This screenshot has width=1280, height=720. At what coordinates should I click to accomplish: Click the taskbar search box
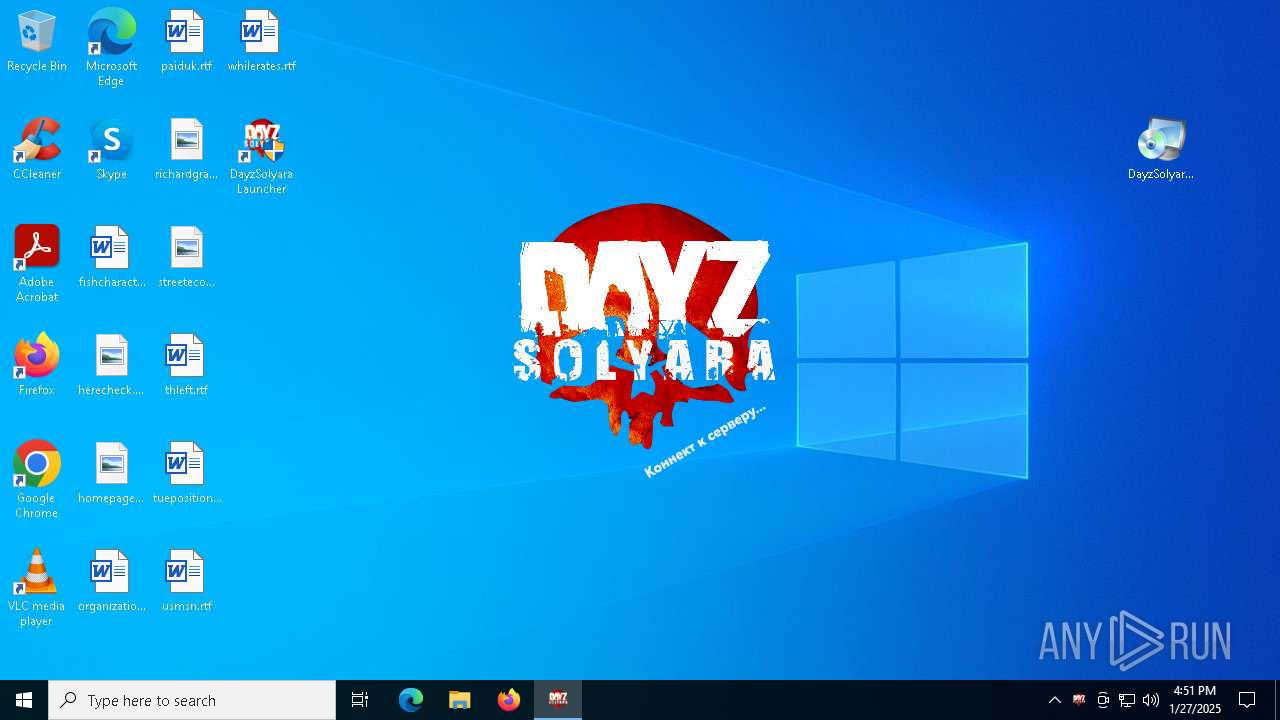pos(192,700)
